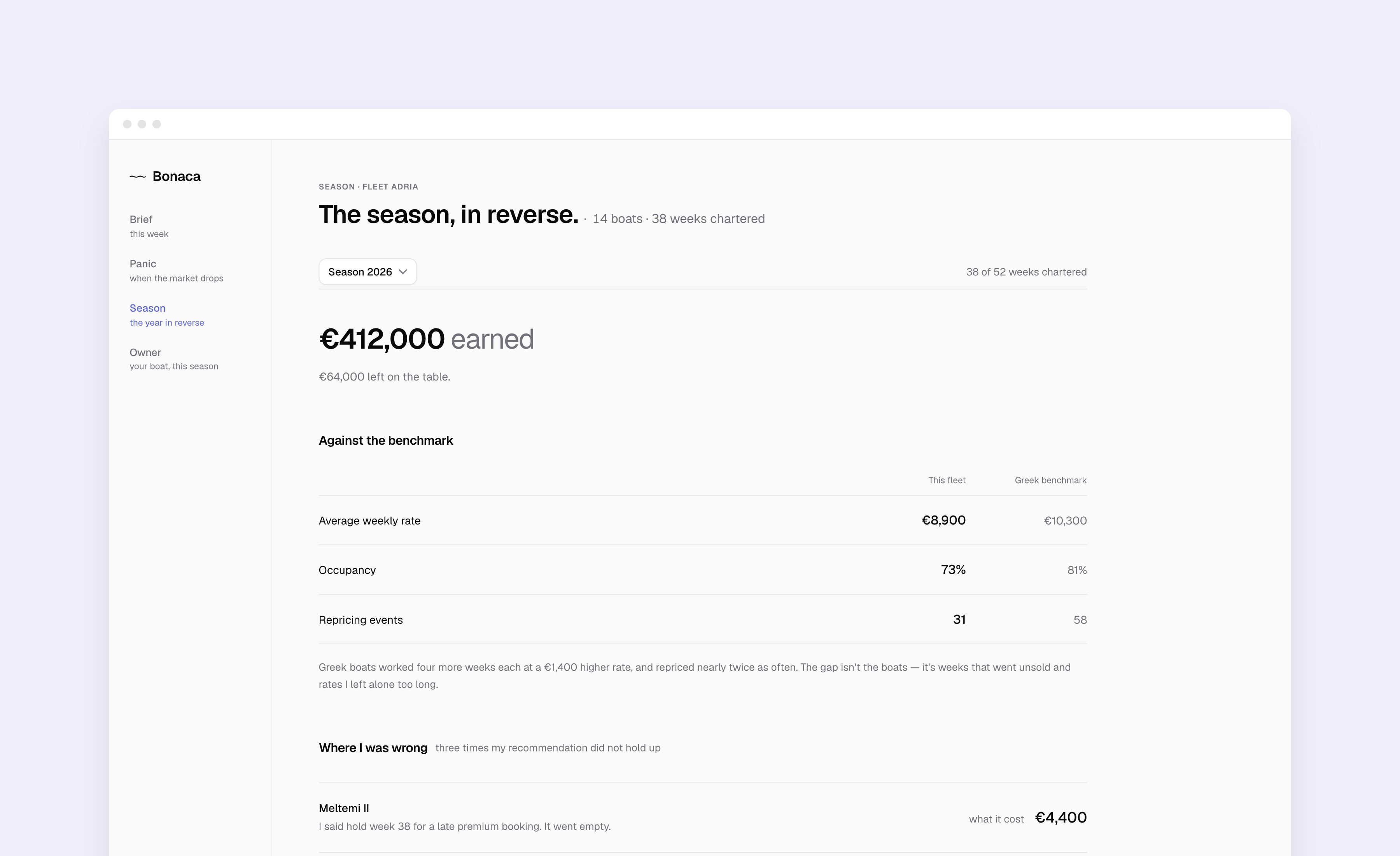Open the Season 2026 dropdown
1400x856 pixels.
tap(367, 272)
